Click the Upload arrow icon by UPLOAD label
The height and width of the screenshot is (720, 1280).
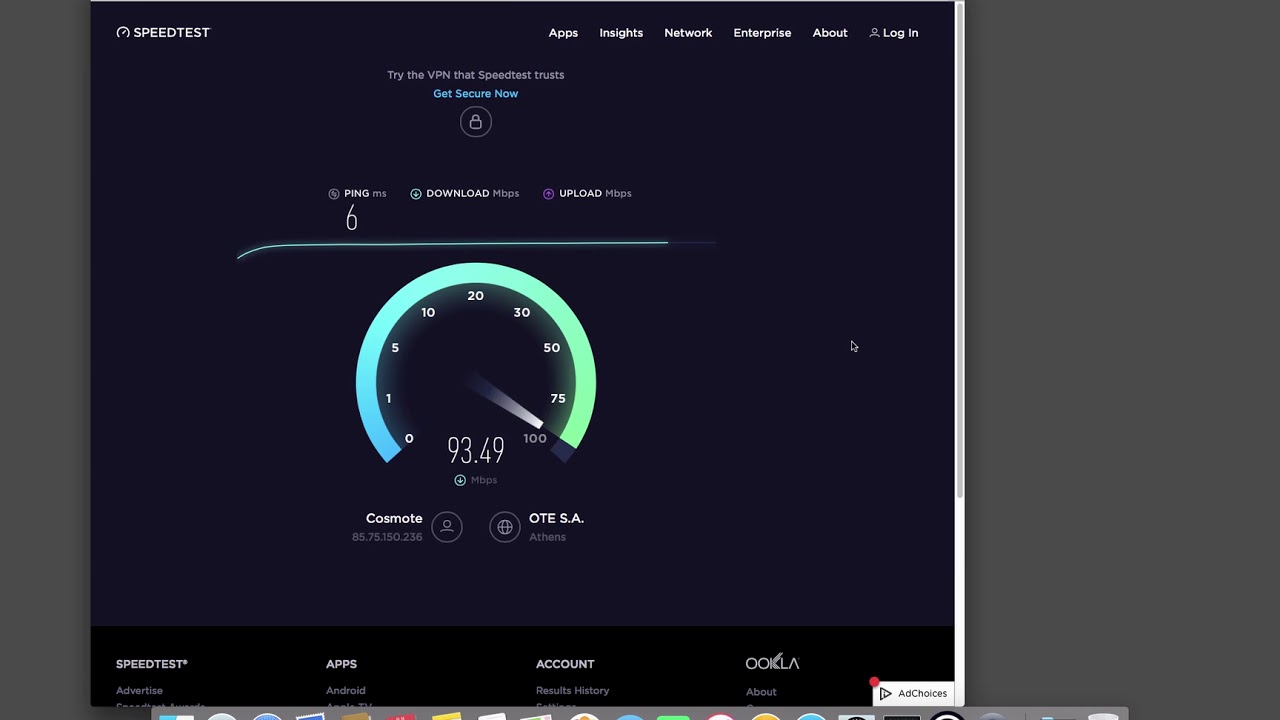point(548,193)
